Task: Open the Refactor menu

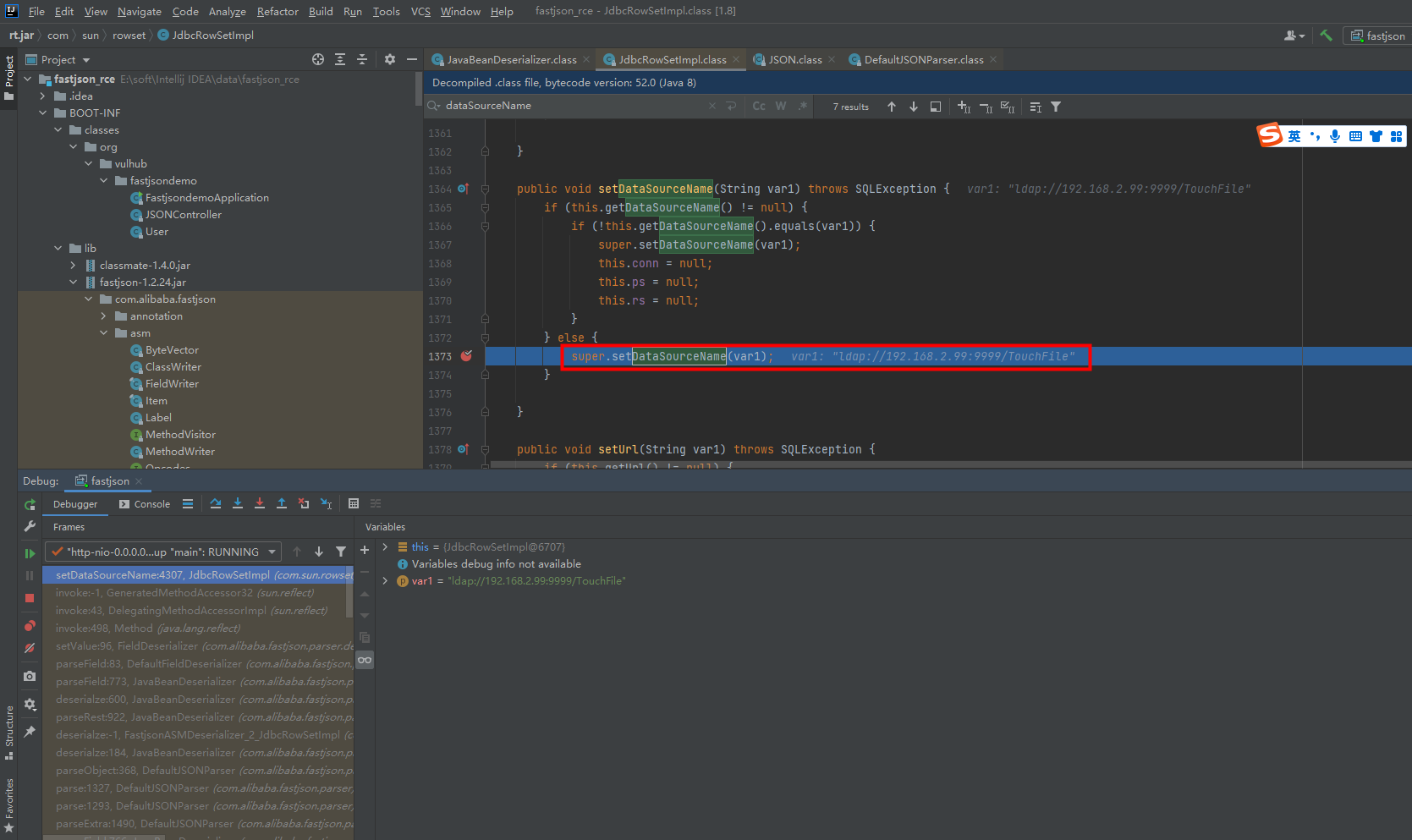Action: click(x=277, y=11)
